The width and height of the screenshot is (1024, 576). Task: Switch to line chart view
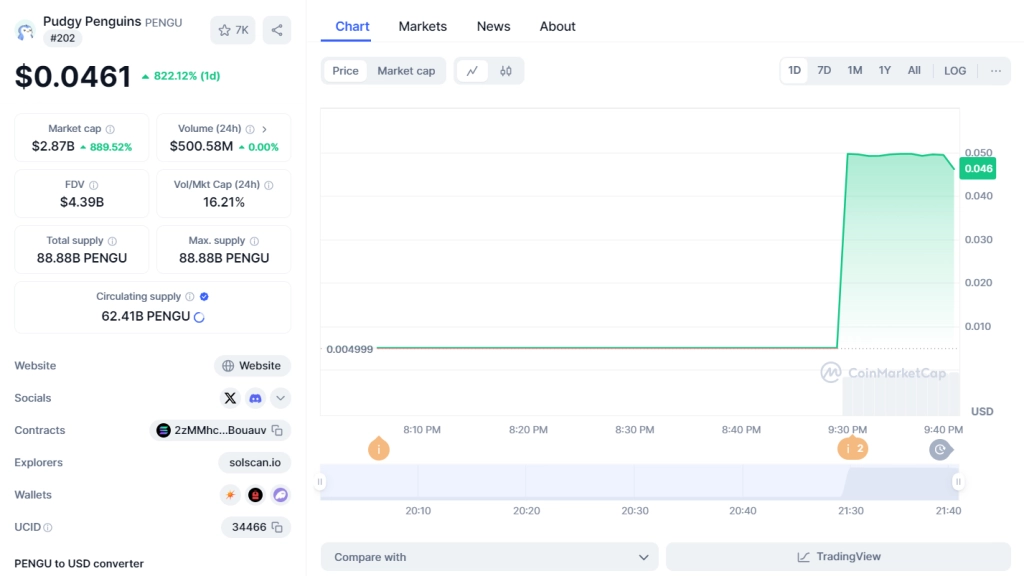pyautogui.click(x=472, y=71)
